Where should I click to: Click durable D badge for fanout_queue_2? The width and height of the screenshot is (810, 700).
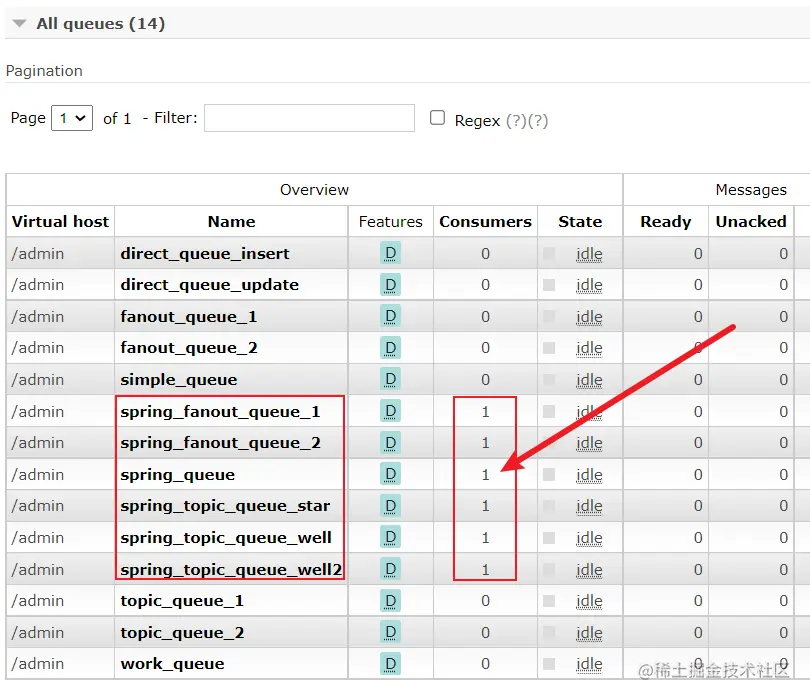point(390,348)
